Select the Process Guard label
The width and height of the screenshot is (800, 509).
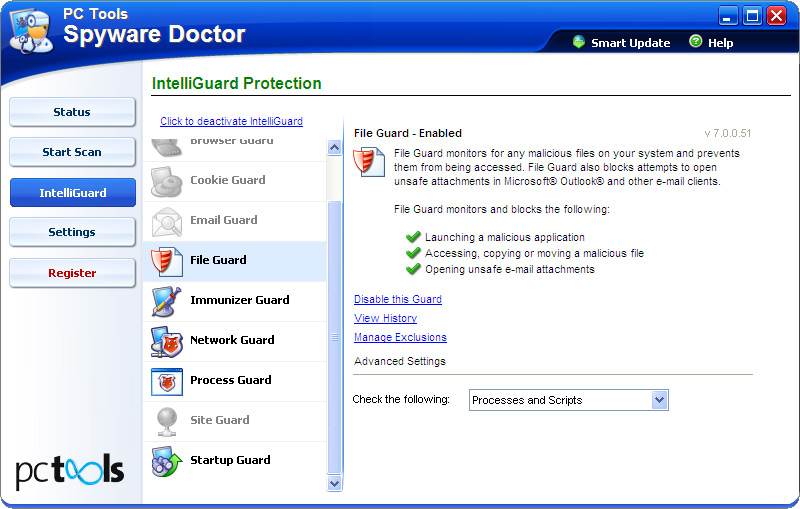pos(231,380)
